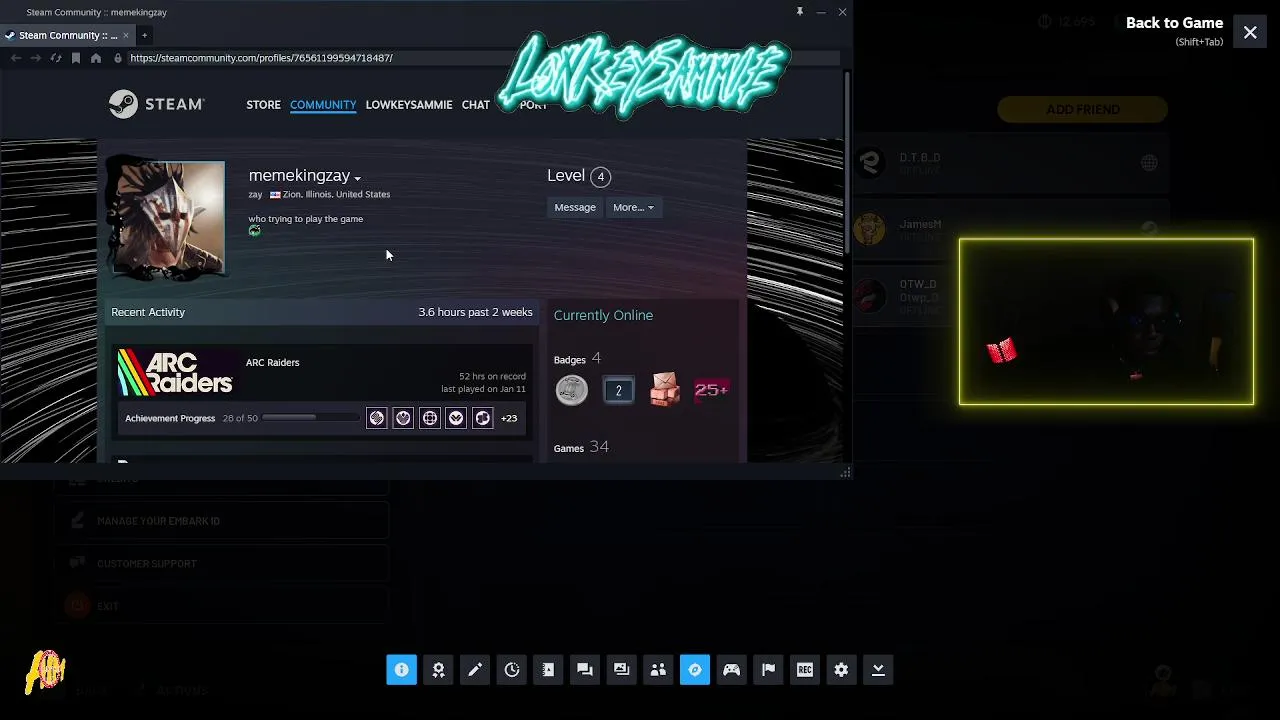Click the Steam logo on the page header
1280x720 pixels.
pyautogui.click(x=156, y=104)
